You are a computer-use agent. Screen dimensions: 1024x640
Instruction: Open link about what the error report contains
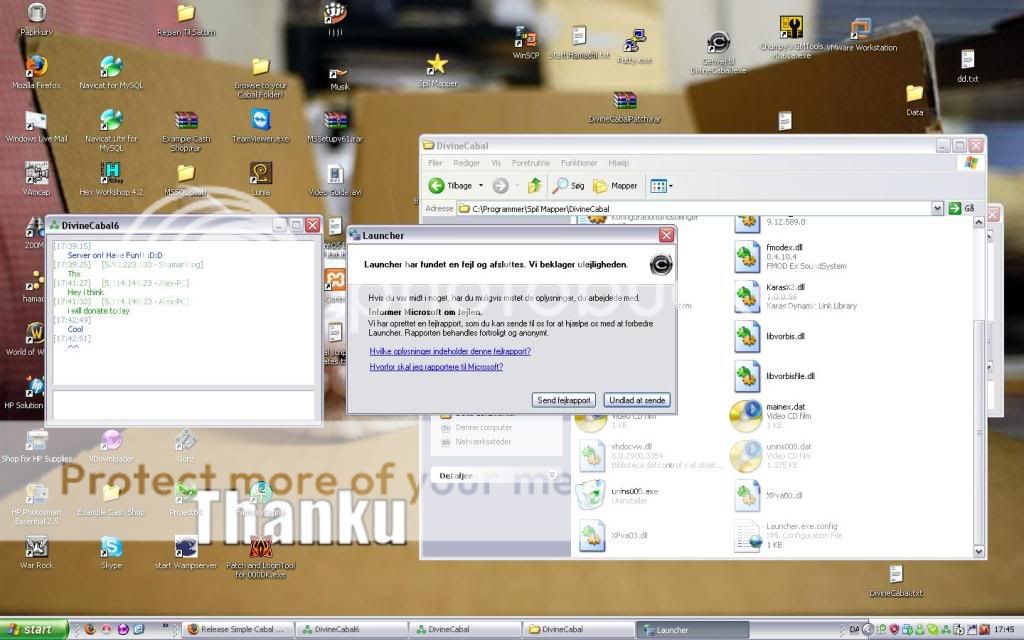coord(449,351)
